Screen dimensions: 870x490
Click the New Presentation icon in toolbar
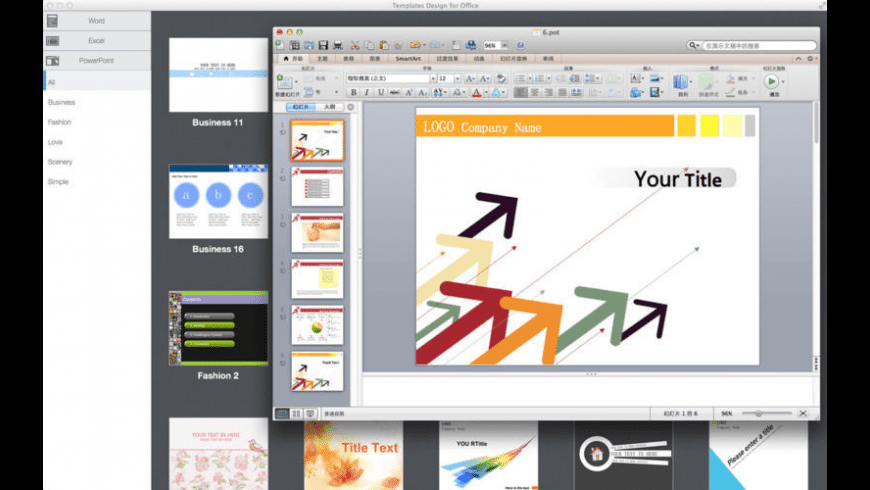click(280, 46)
